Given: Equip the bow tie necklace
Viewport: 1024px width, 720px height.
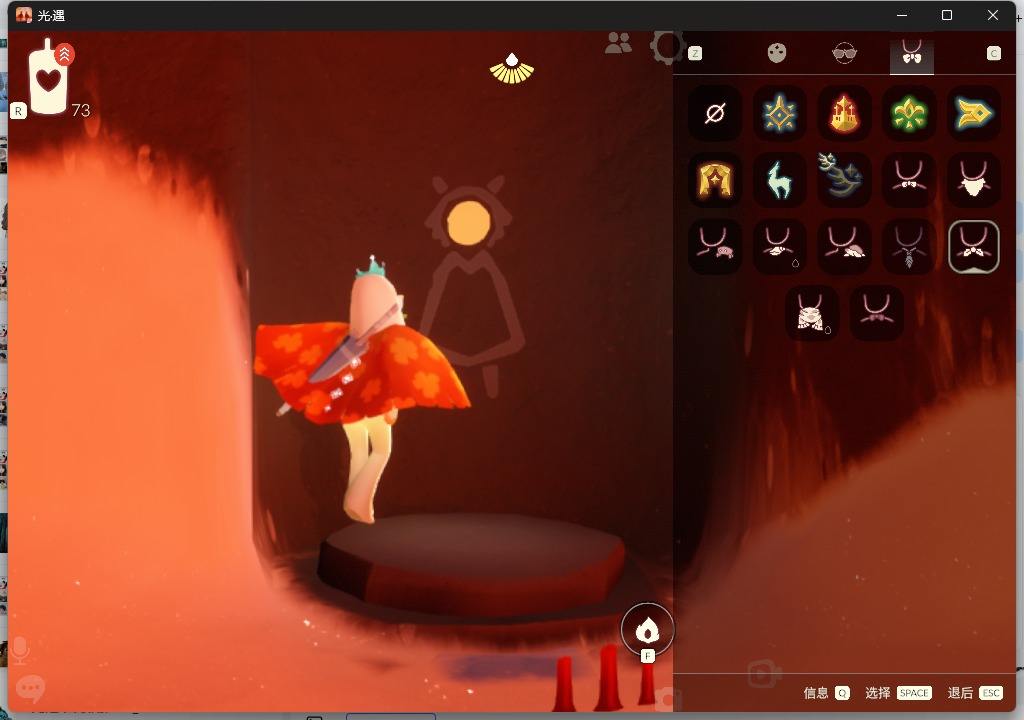Looking at the screenshot, I should tap(908, 180).
